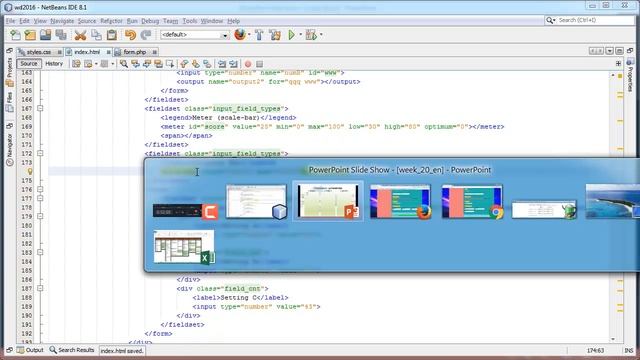Click the Save All toolbar icon

61,35
